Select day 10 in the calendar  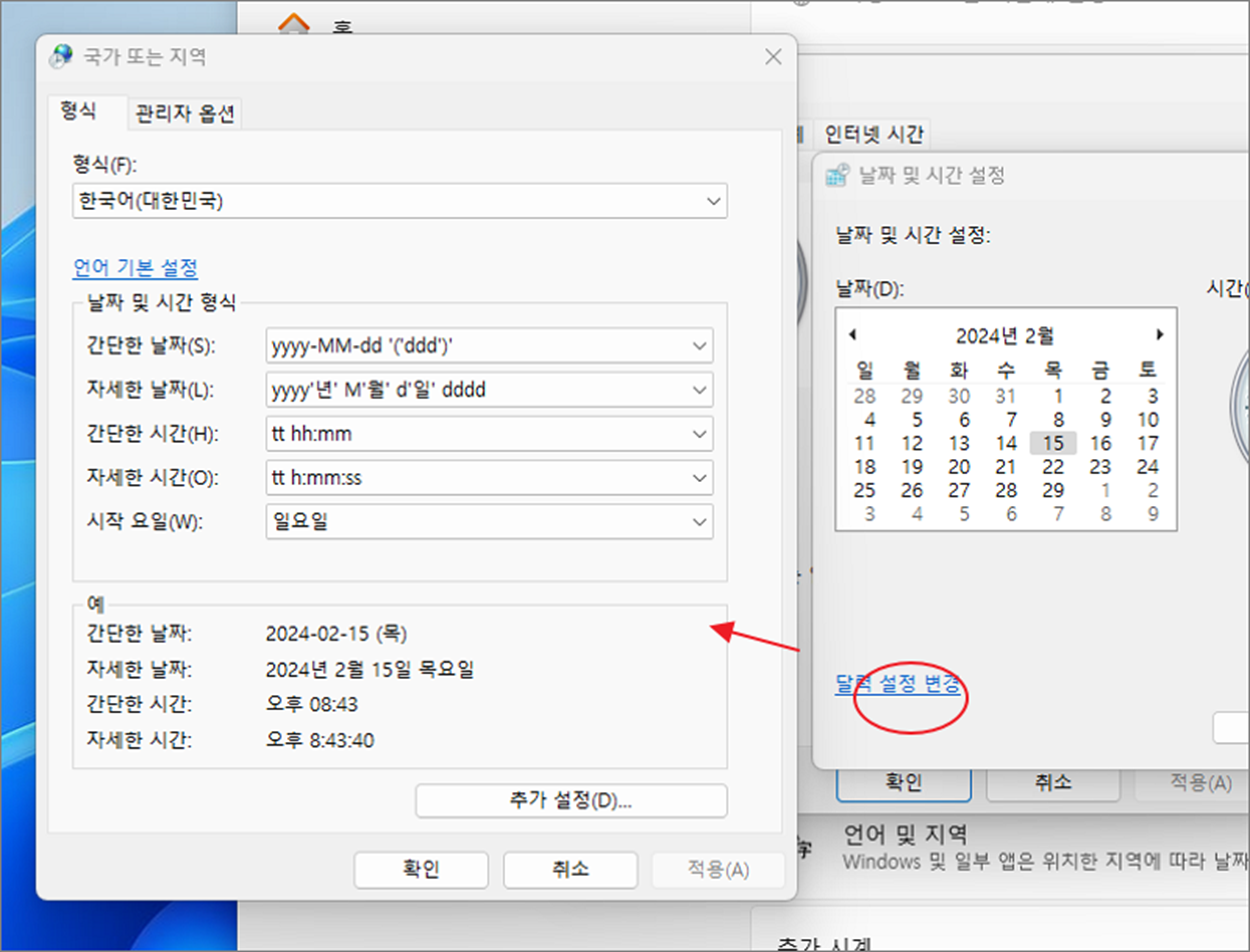1148,419
